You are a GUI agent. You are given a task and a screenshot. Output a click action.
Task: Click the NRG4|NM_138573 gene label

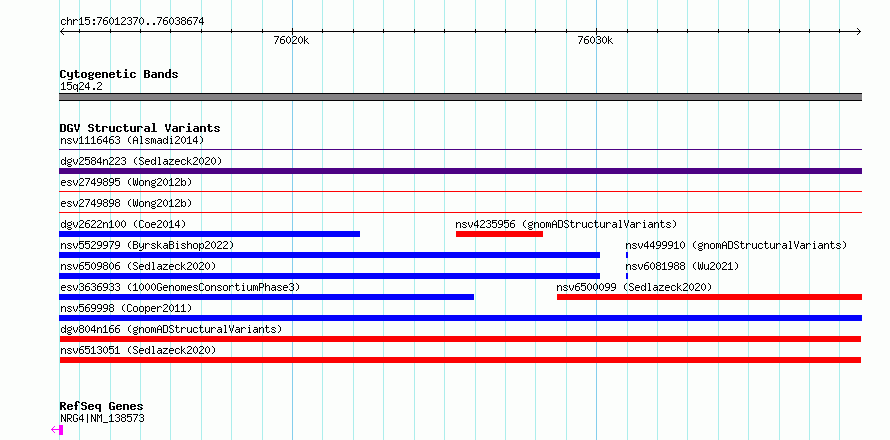(x=102, y=418)
